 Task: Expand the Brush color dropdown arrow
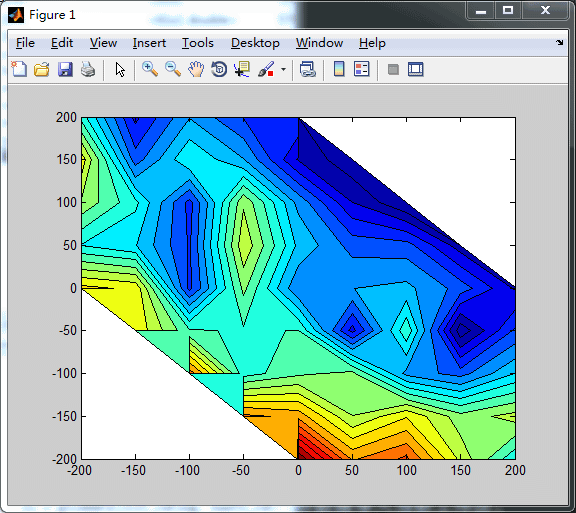(x=283, y=69)
